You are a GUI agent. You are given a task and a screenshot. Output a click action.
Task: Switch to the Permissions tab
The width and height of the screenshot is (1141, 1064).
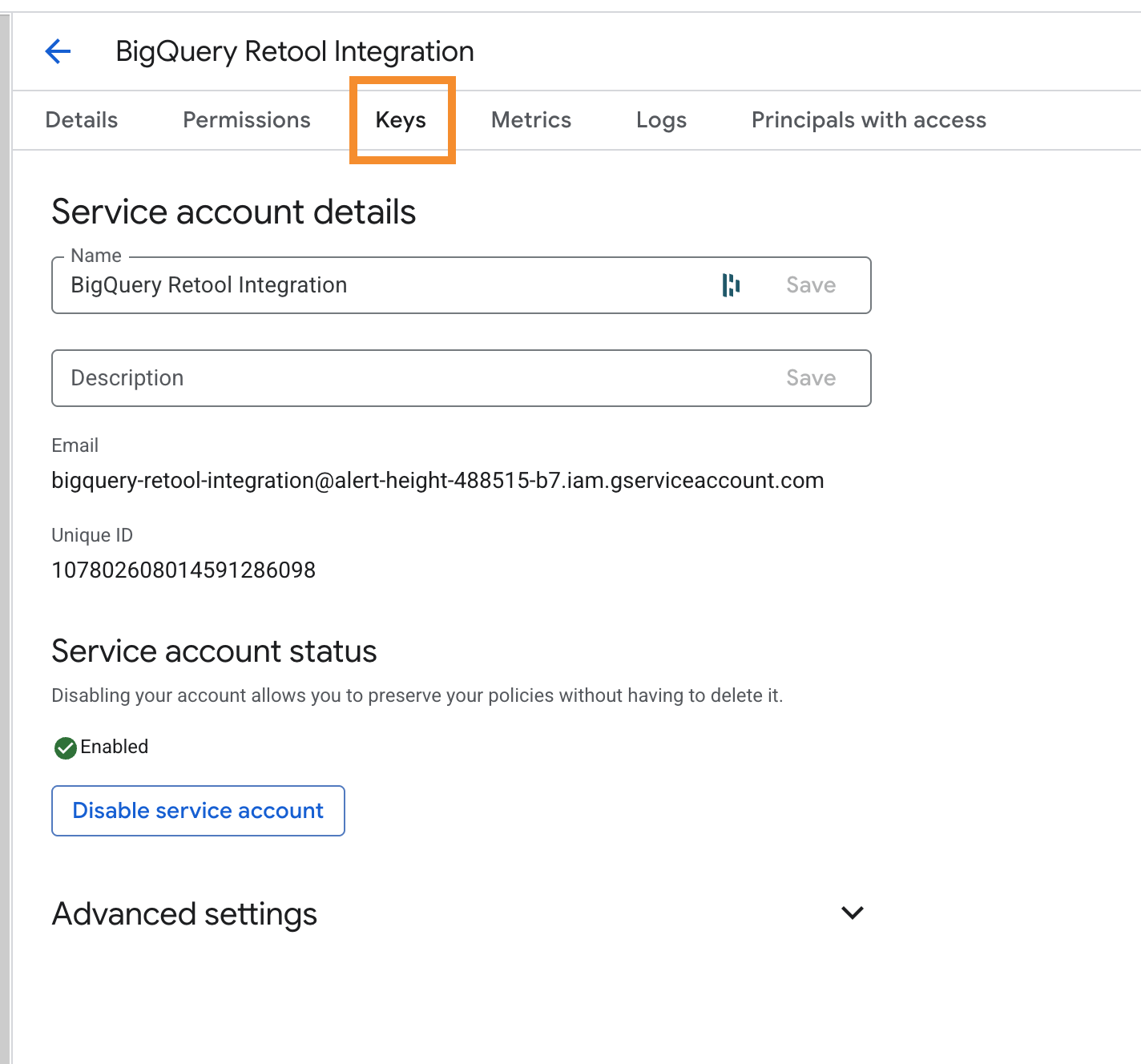tap(247, 120)
